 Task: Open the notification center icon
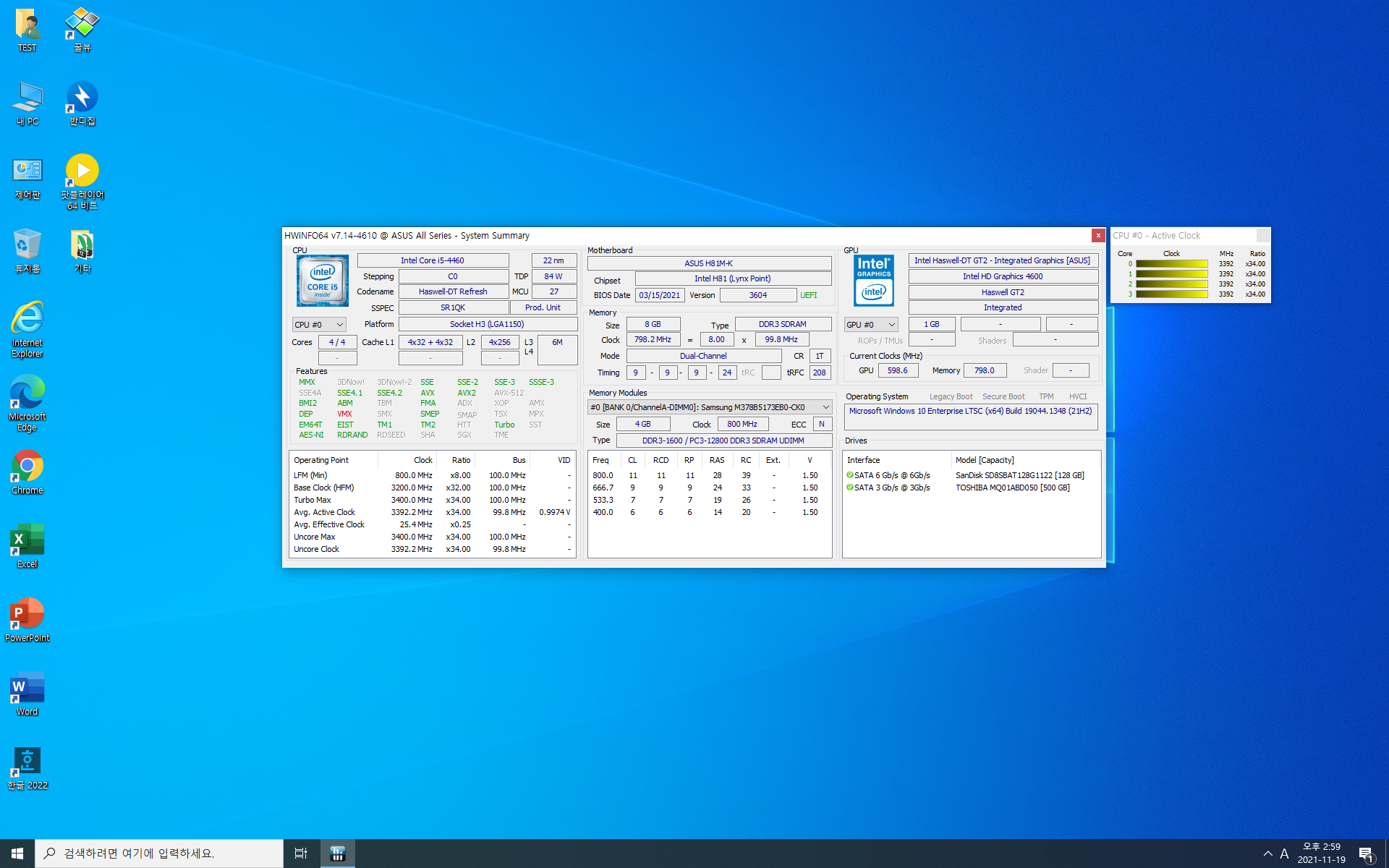[1366, 854]
